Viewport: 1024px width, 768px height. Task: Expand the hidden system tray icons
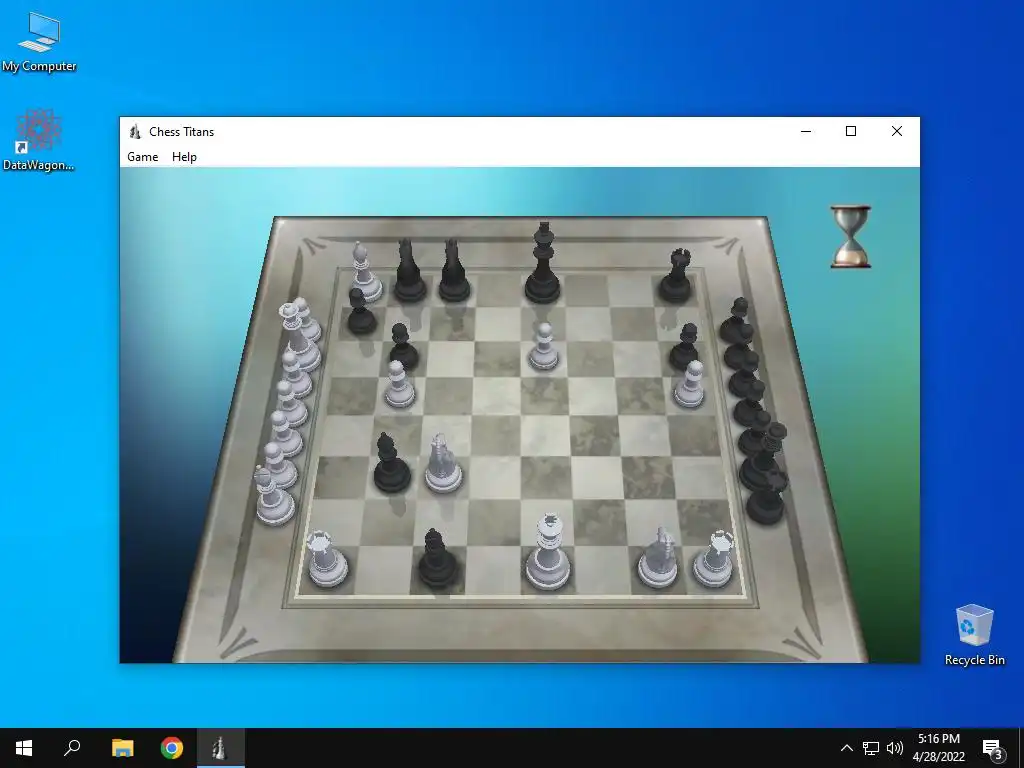(x=846, y=748)
